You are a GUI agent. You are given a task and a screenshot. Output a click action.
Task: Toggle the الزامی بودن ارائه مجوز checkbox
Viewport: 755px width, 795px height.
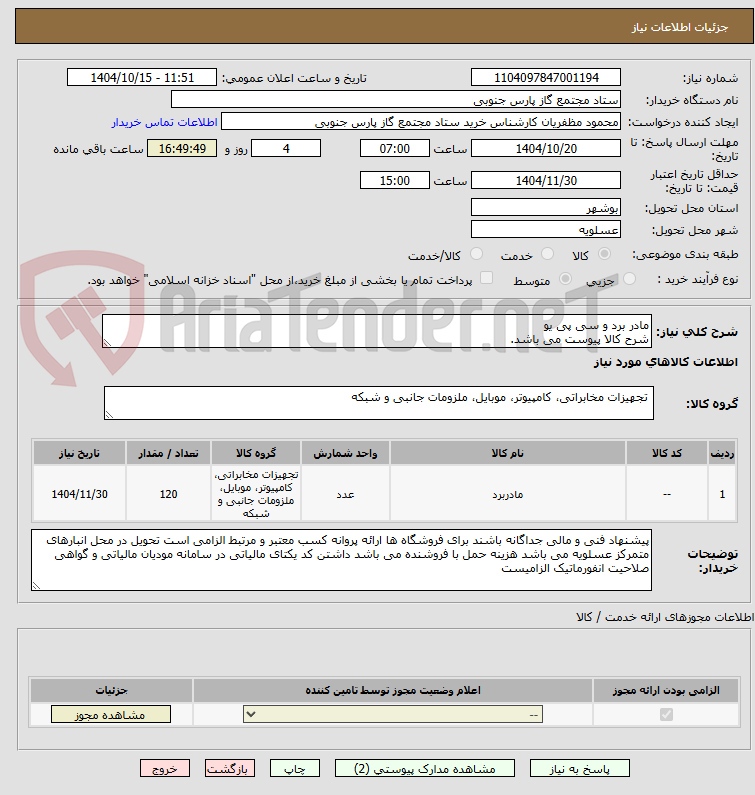point(666,714)
